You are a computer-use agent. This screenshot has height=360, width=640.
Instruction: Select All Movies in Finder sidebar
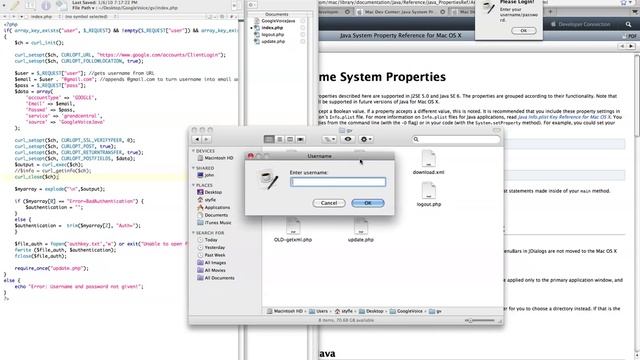click(x=211, y=270)
